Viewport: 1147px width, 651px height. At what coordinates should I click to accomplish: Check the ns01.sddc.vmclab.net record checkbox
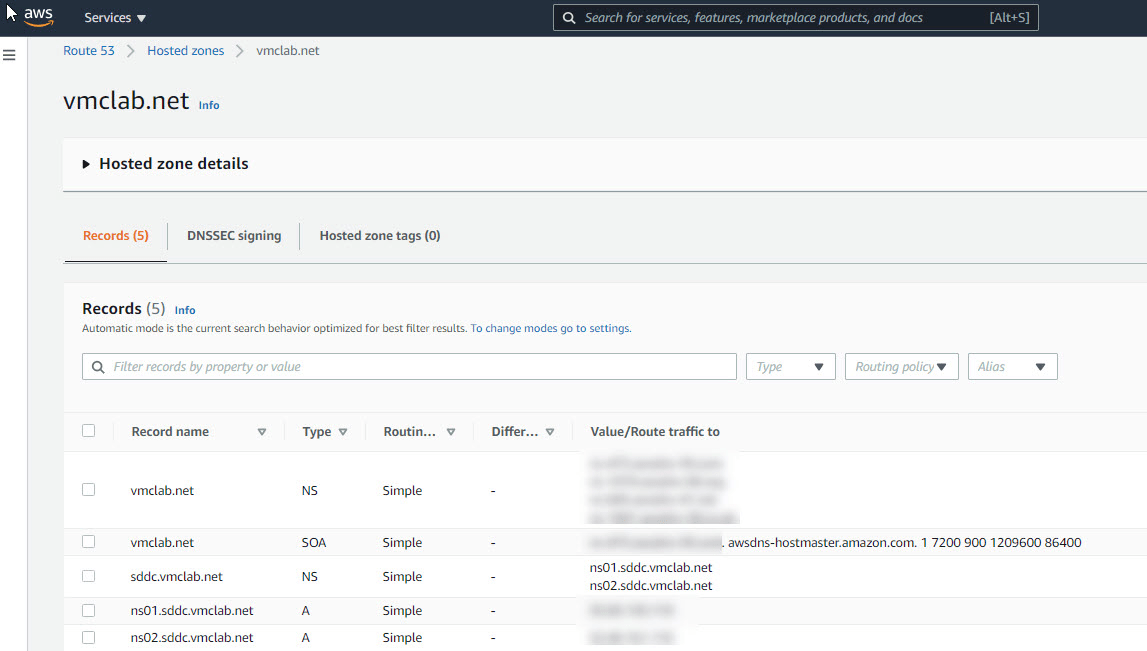coord(89,610)
